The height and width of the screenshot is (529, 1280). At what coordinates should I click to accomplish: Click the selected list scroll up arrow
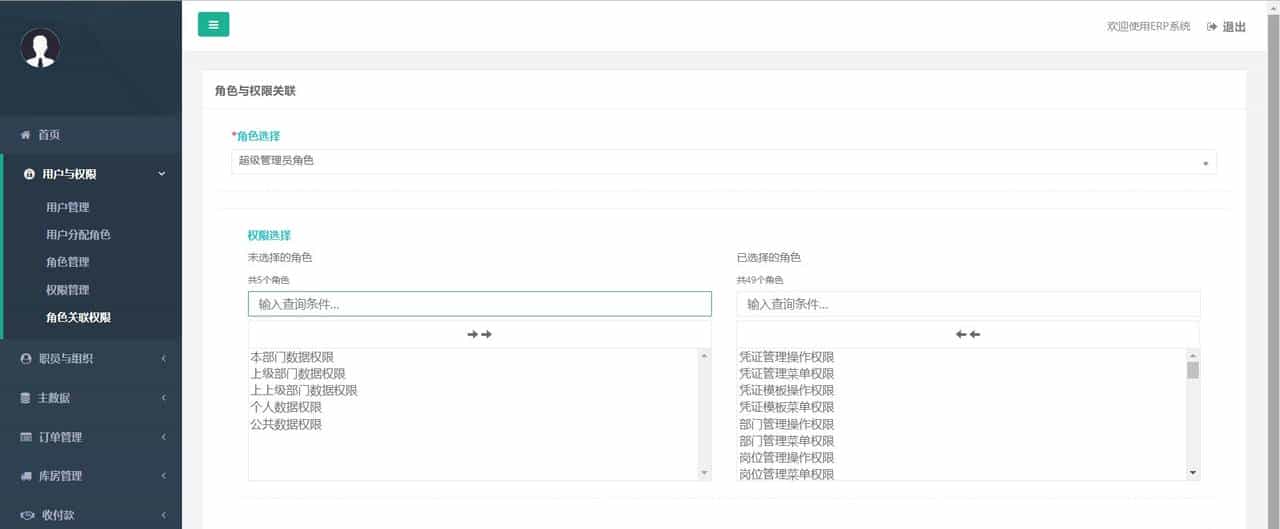tap(1193, 356)
